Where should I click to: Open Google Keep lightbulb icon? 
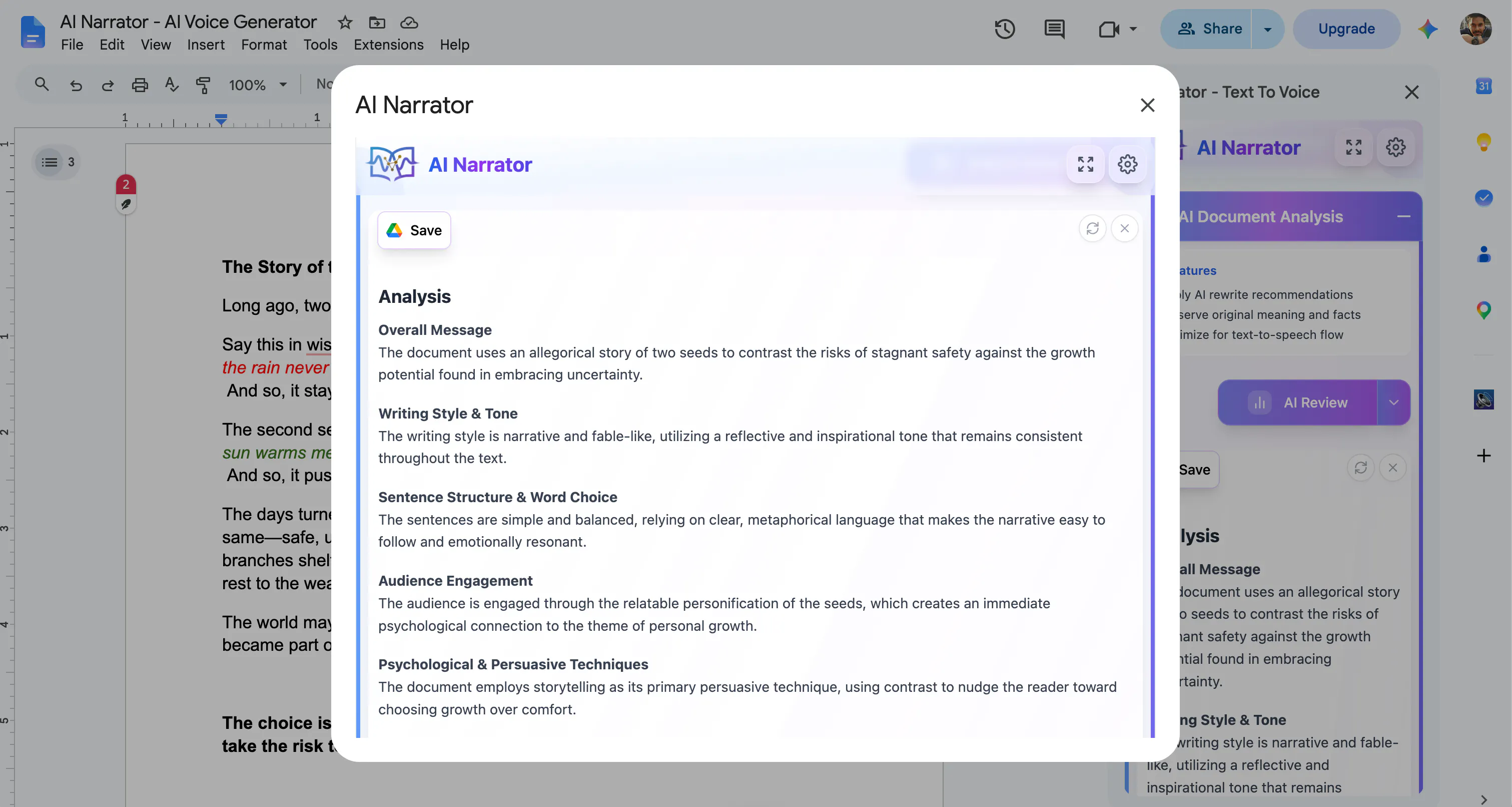coord(1484,142)
